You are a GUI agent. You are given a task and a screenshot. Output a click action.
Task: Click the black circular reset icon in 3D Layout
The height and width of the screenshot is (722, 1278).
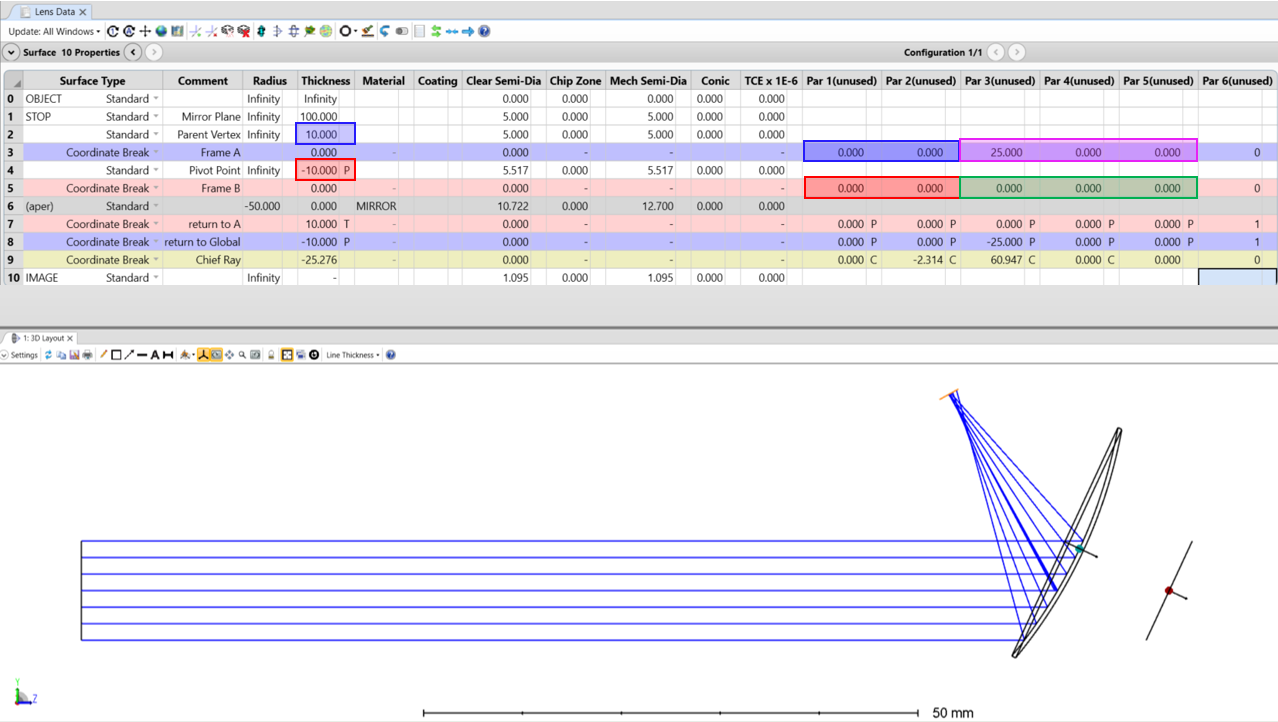(314, 355)
